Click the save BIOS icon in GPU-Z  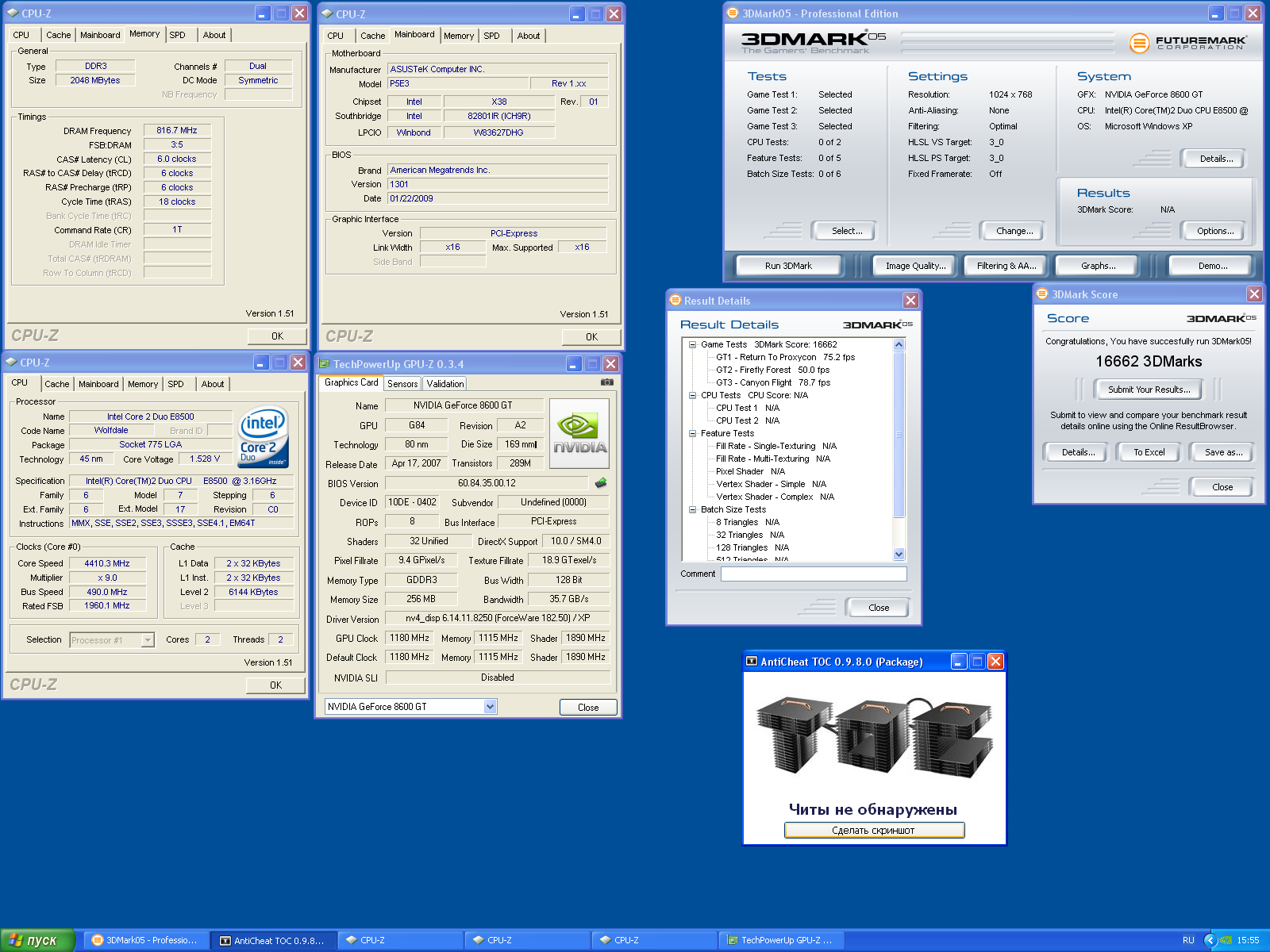point(601,482)
